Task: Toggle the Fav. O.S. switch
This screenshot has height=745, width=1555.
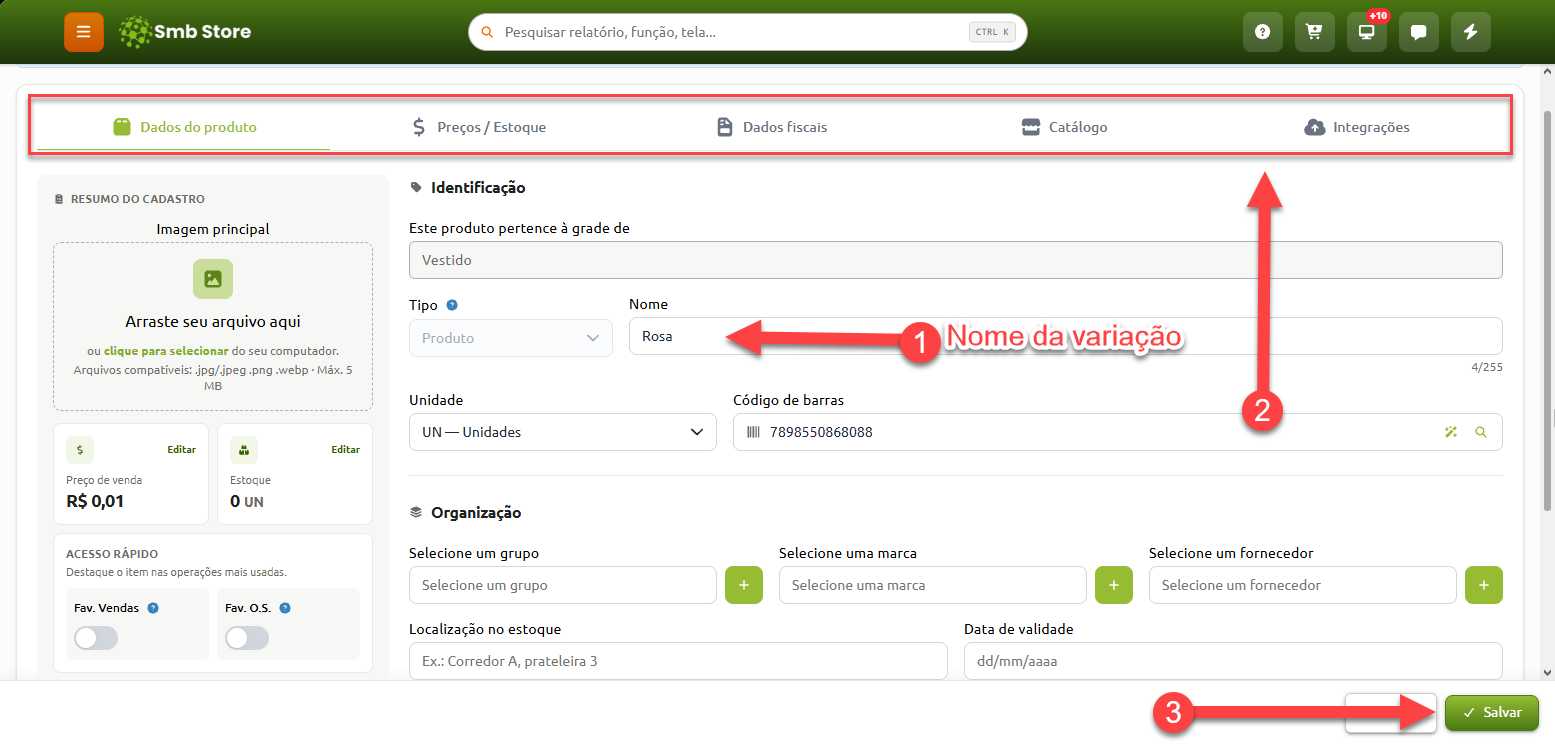Action: 247,638
